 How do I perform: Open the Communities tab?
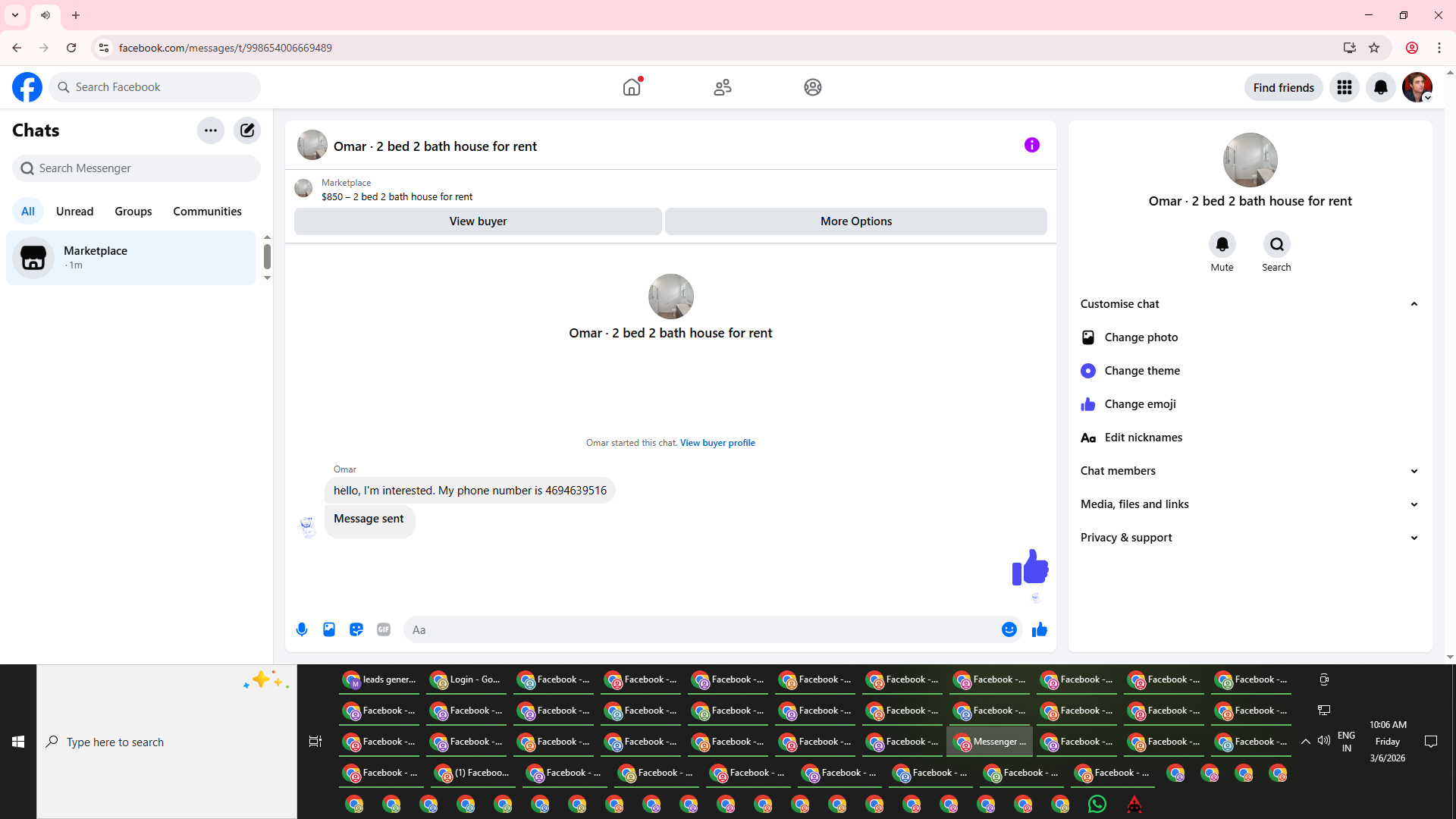207,212
